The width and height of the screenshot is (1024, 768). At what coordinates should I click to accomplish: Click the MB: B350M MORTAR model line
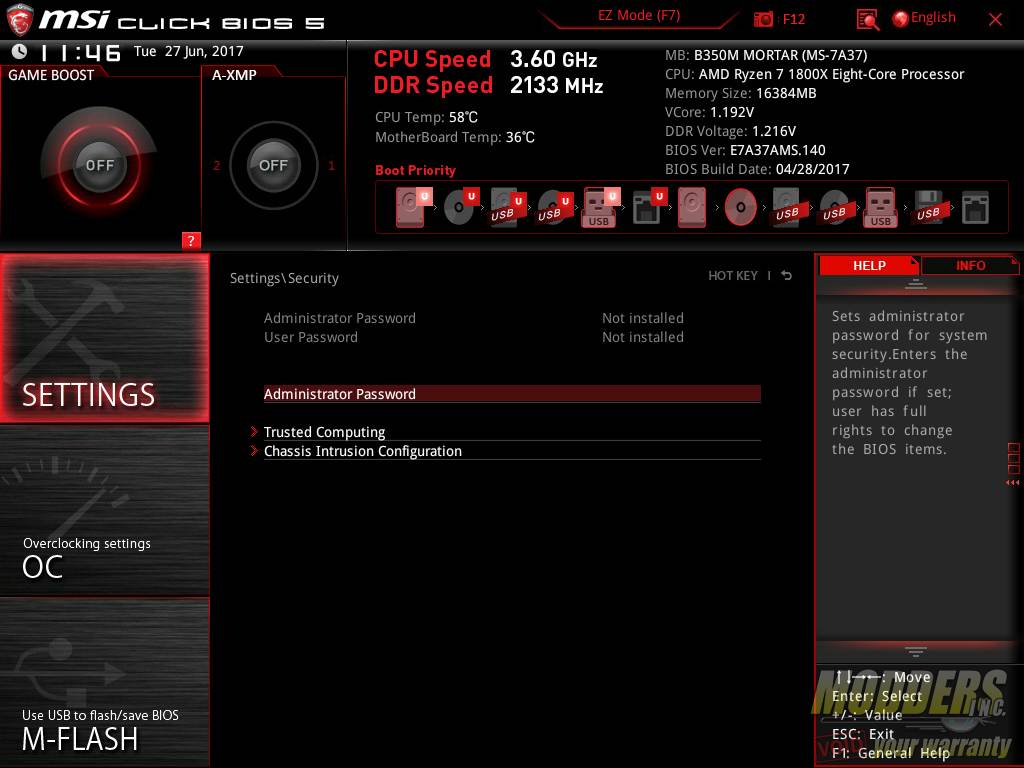click(x=766, y=55)
